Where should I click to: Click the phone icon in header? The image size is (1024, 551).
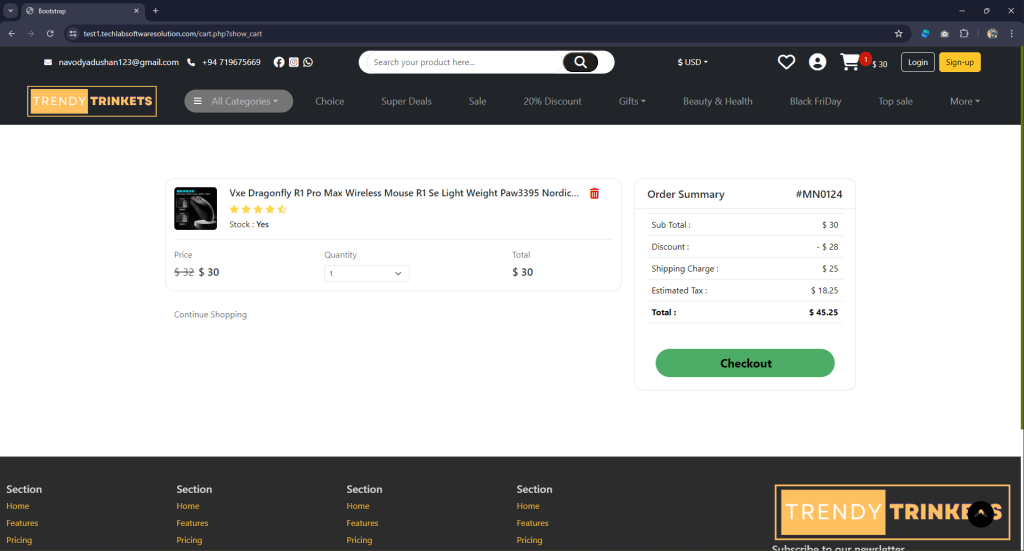(x=191, y=62)
